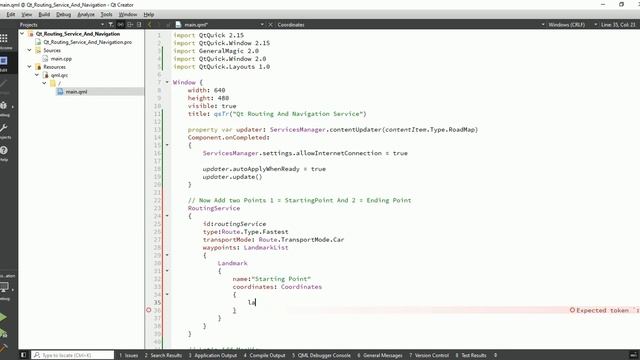Open the General Messages pane
Viewport: 640px width, 360px height.
(380, 356)
